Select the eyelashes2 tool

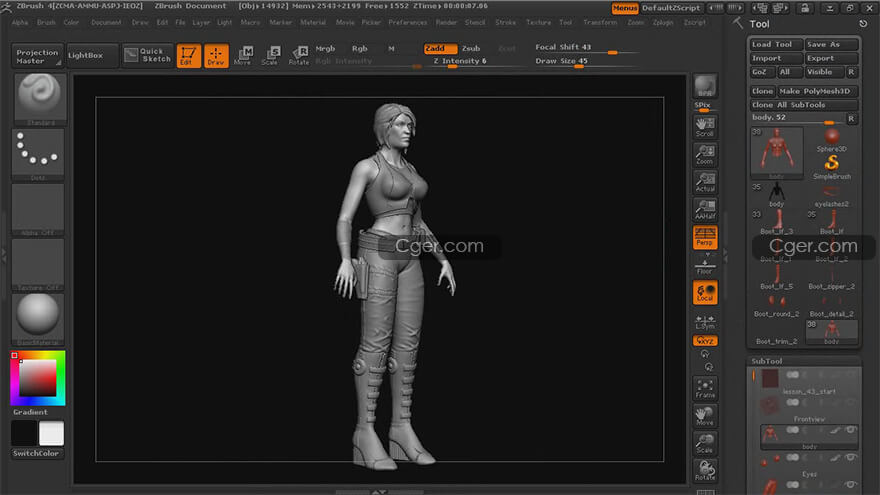point(831,195)
